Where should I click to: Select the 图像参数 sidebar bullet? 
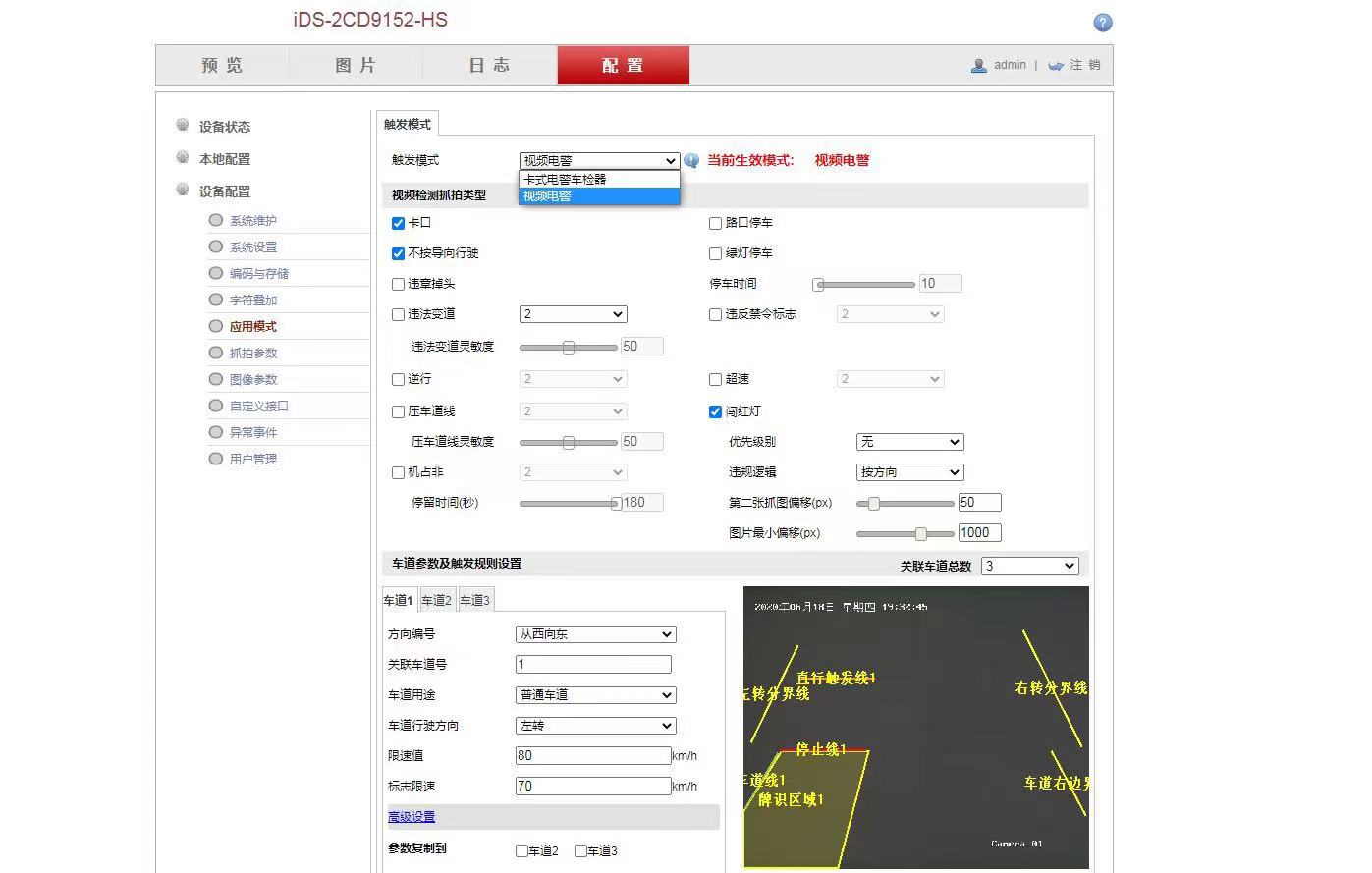pos(215,379)
